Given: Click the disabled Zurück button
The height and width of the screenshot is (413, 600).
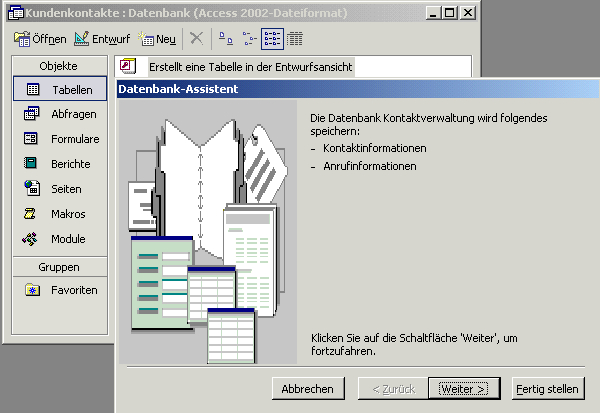Looking at the screenshot, I should tap(393, 389).
